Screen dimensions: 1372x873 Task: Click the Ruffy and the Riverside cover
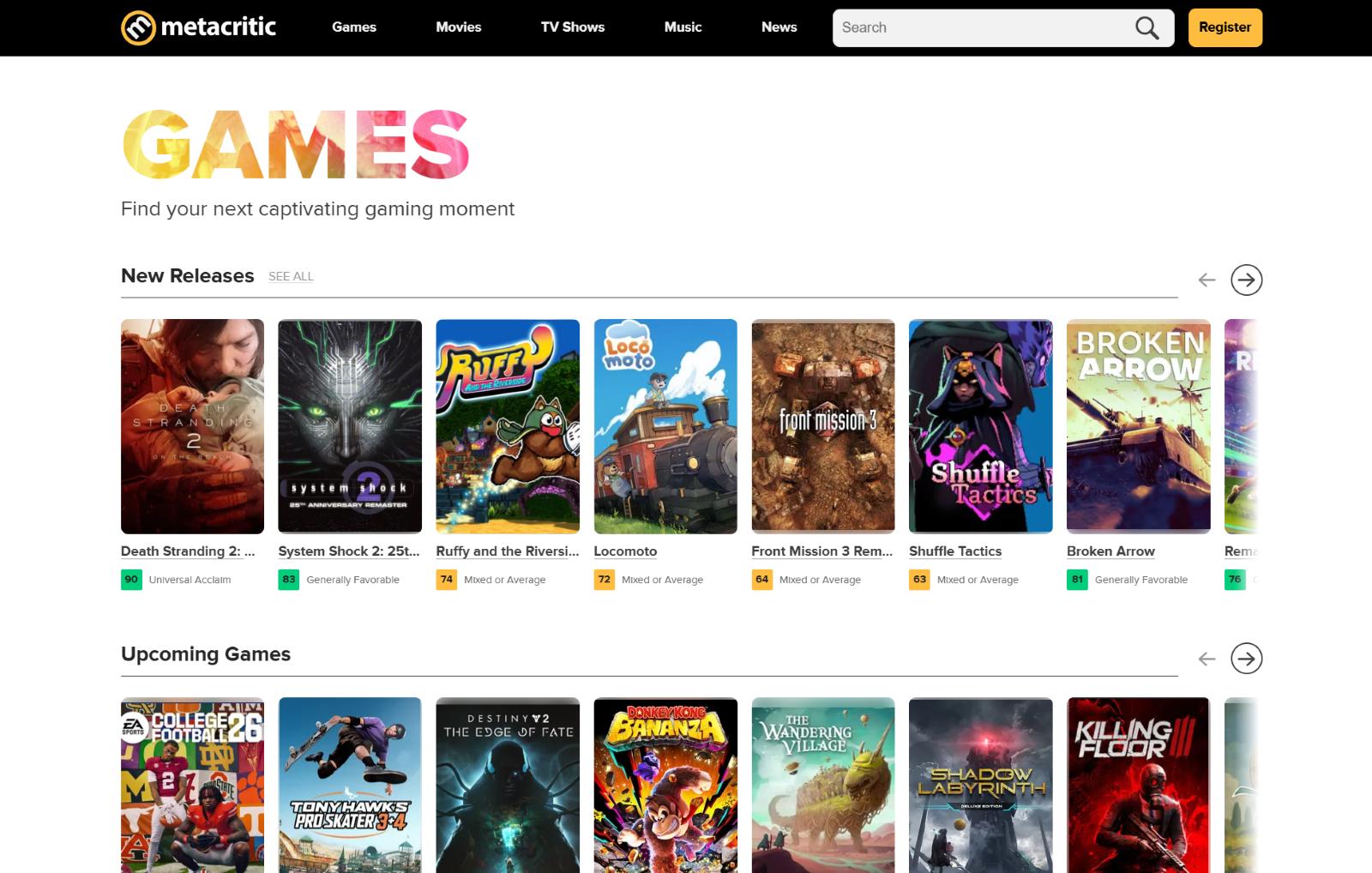coord(508,426)
